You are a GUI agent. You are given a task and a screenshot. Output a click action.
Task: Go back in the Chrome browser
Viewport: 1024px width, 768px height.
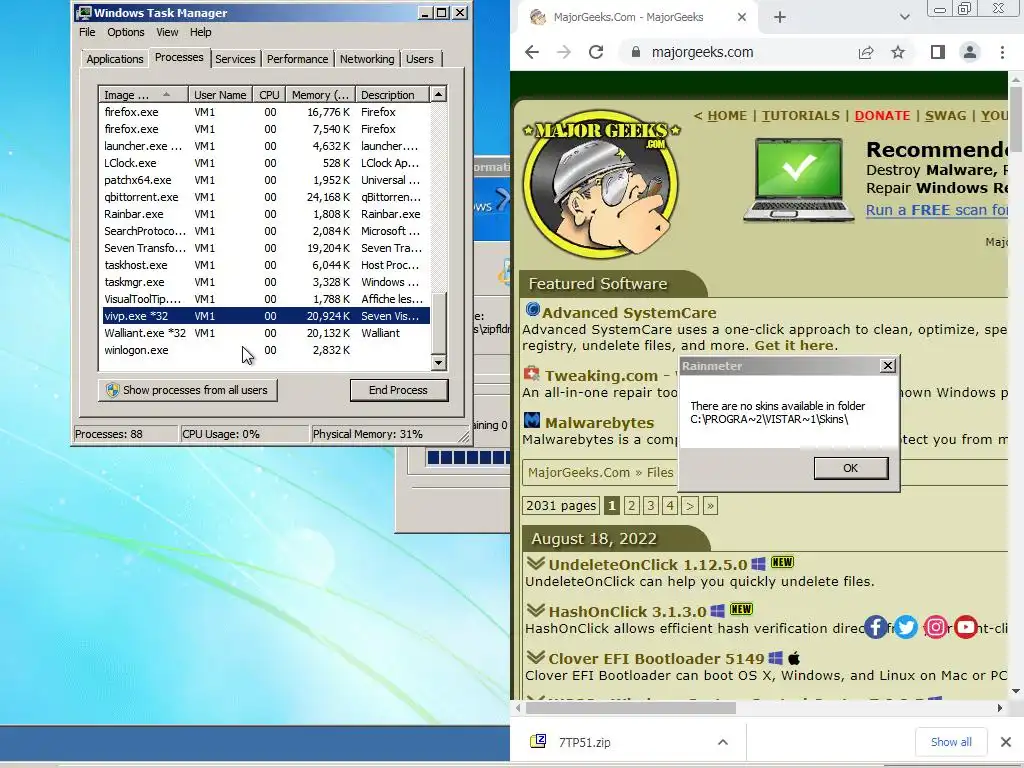pos(532,52)
